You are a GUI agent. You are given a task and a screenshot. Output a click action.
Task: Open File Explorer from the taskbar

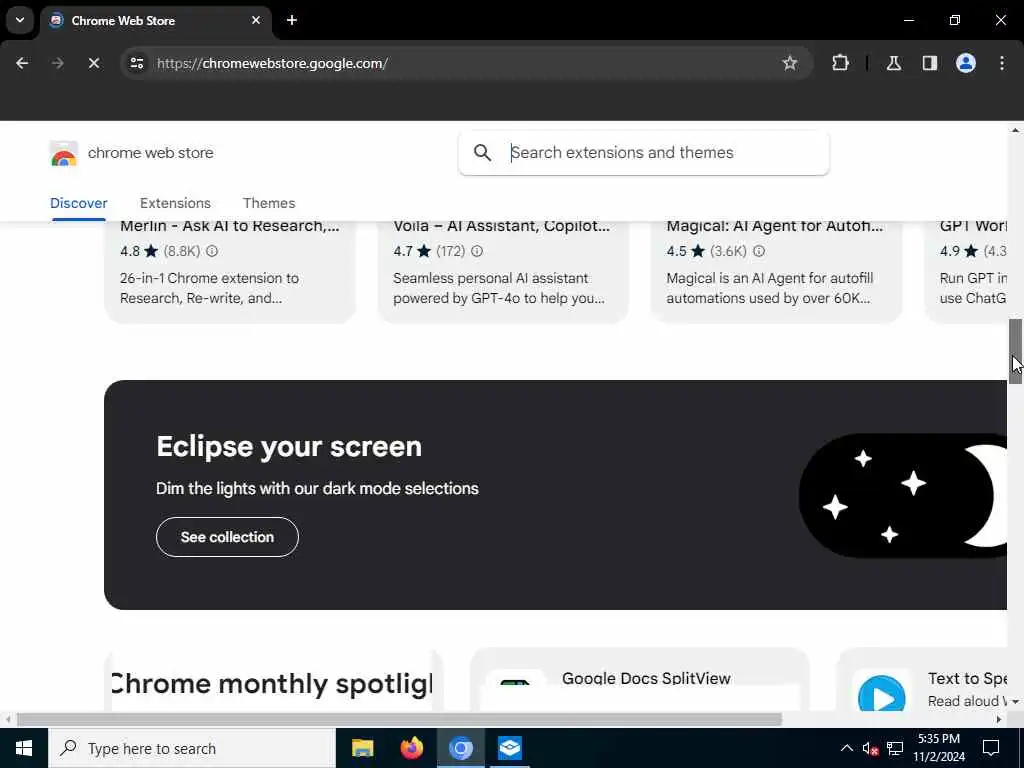[x=362, y=748]
